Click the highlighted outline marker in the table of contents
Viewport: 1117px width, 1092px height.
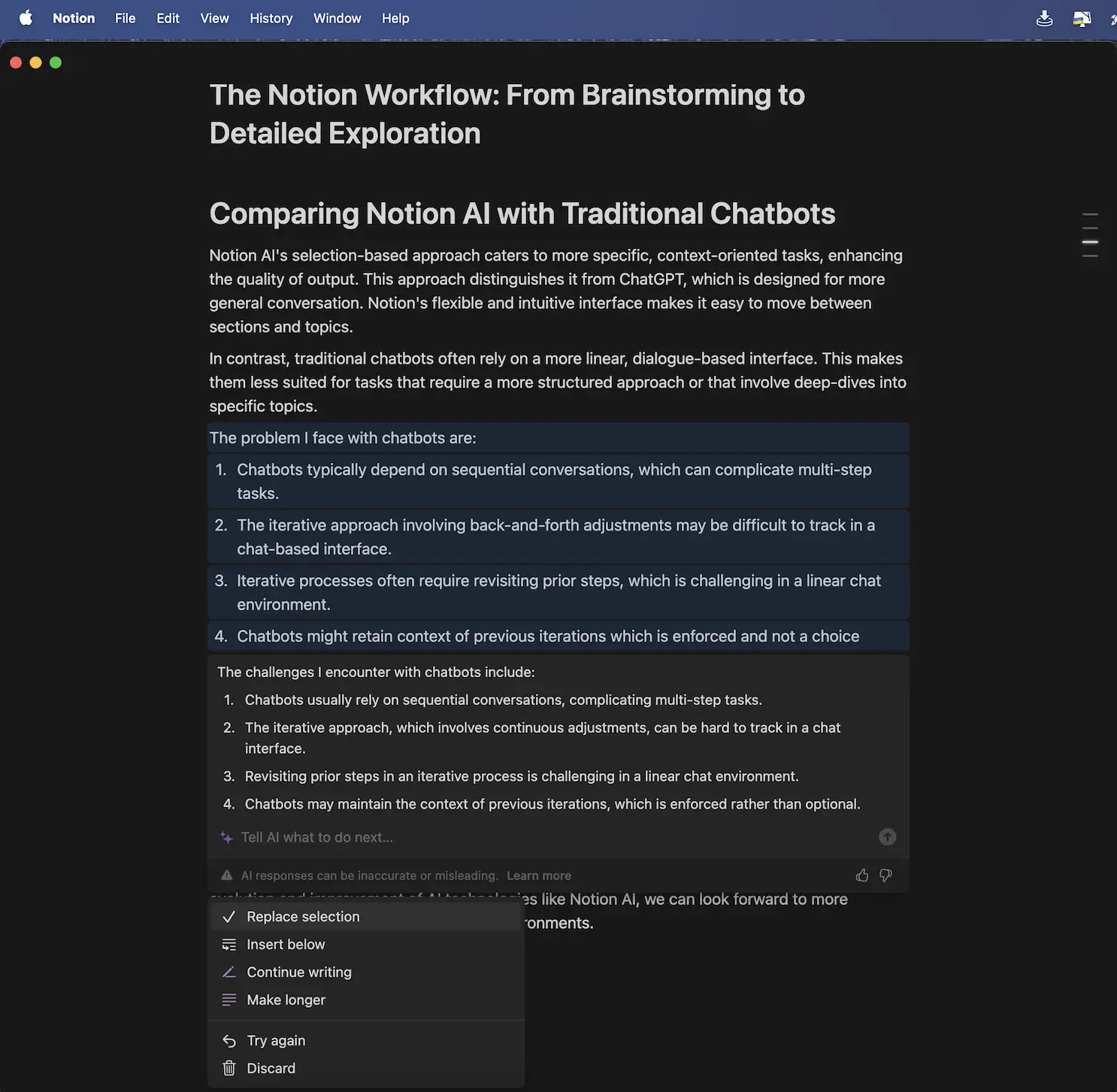click(1090, 242)
